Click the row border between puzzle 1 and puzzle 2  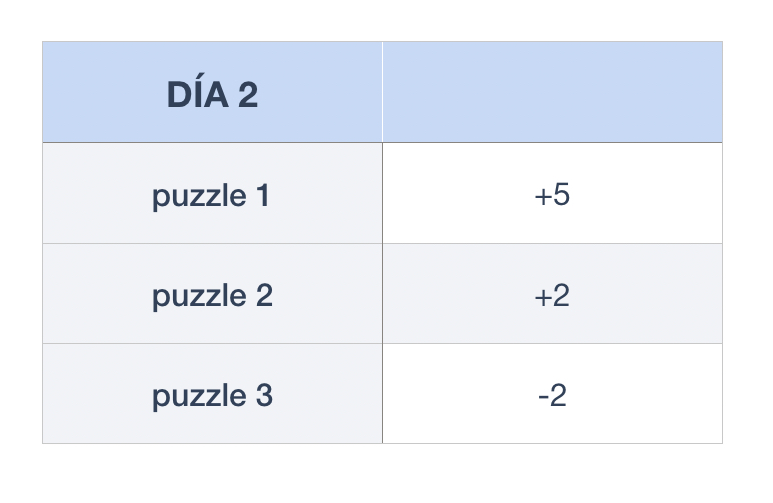coord(212,243)
